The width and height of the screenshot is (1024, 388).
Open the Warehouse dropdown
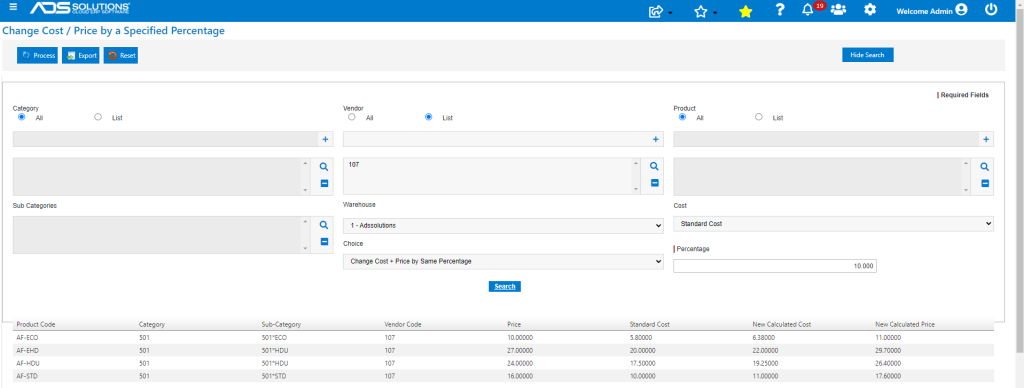coord(503,225)
